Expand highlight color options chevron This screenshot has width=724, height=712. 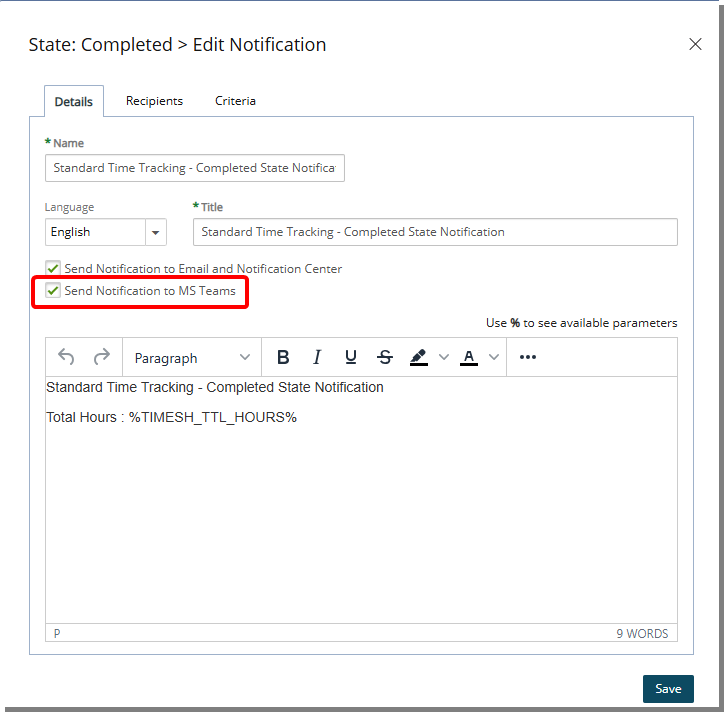(444, 357)
